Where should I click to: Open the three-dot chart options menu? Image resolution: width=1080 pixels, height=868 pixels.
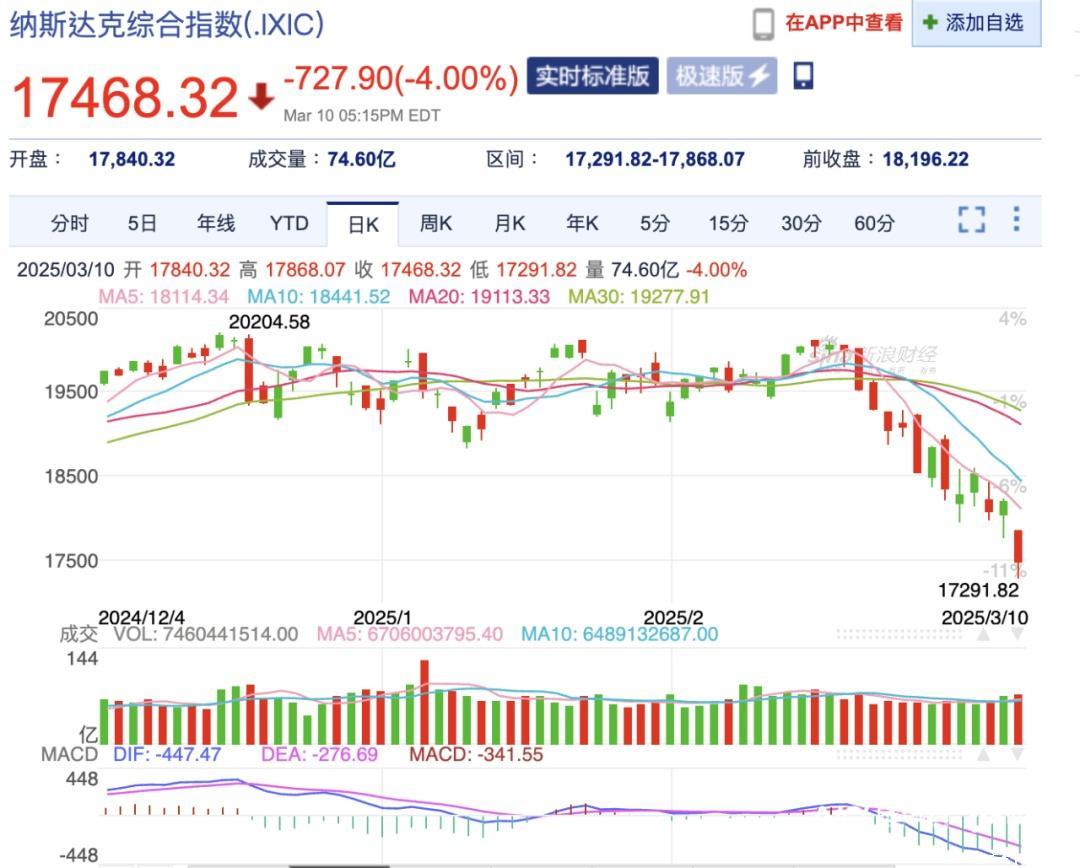pyautogui.click(x=1016, y=220)
